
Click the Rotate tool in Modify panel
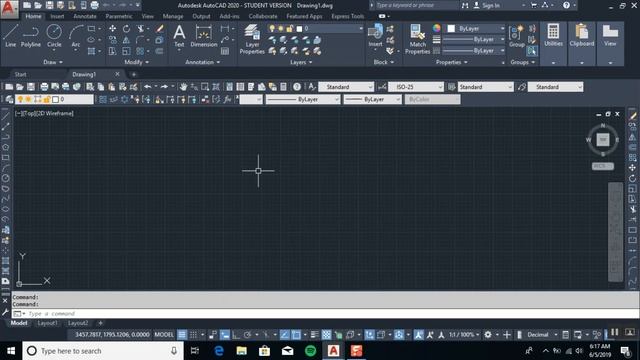[127, 29]
